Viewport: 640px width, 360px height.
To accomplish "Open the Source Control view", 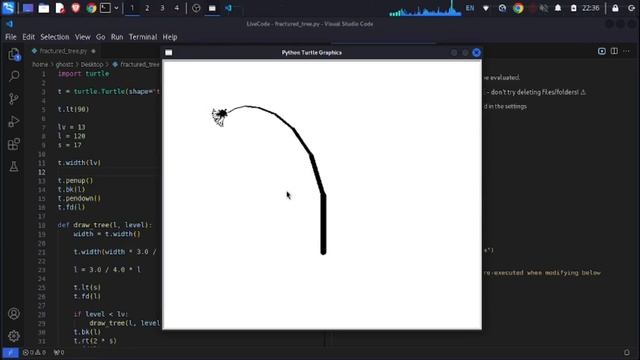I will 14,99.
